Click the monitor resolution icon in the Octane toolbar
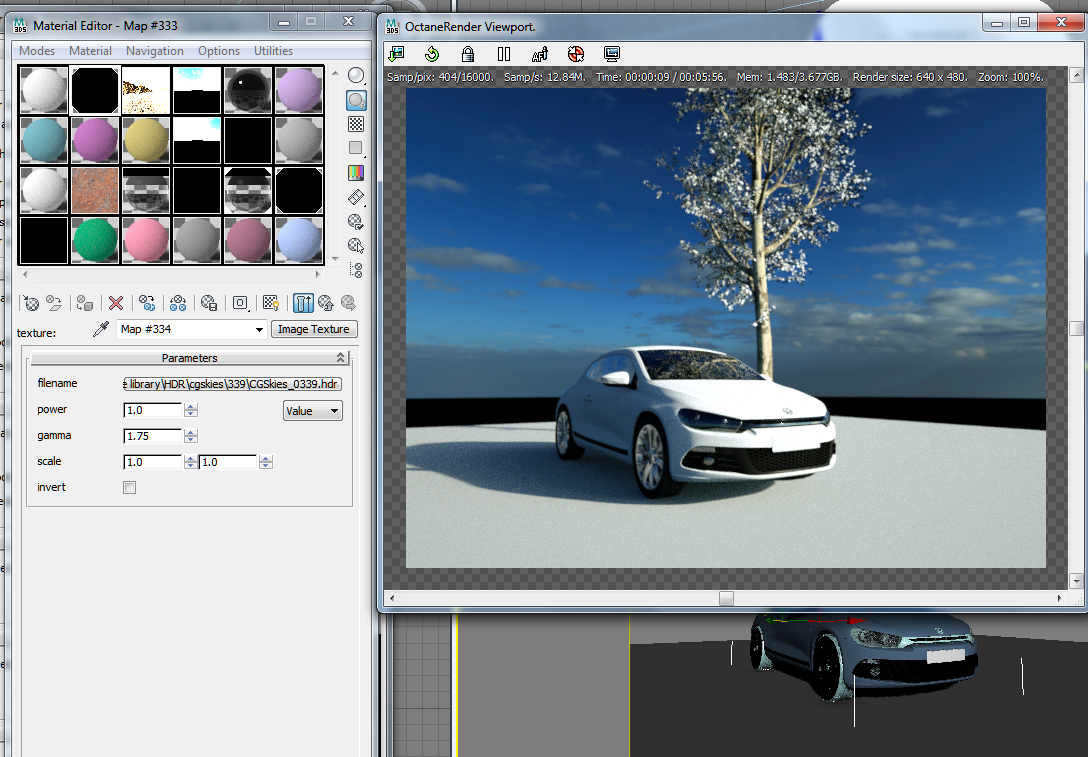This screenshot has height=757, width=1088. click(612, 53)
